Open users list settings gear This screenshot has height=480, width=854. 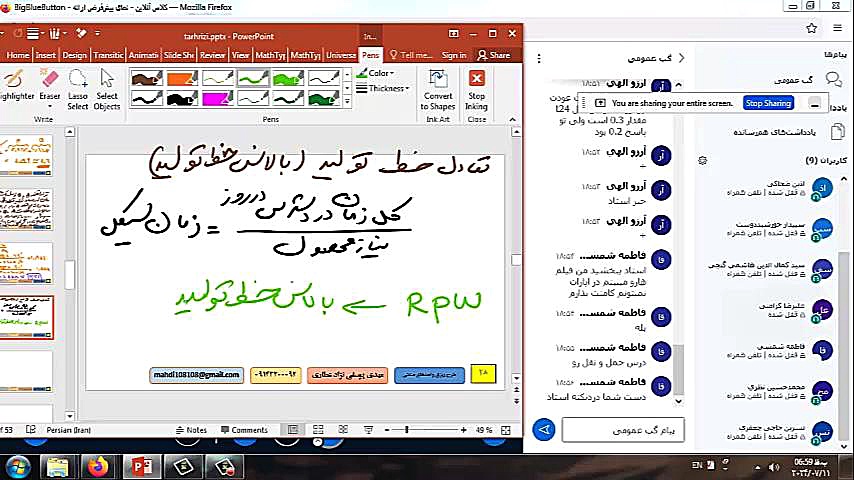(703, 161)
